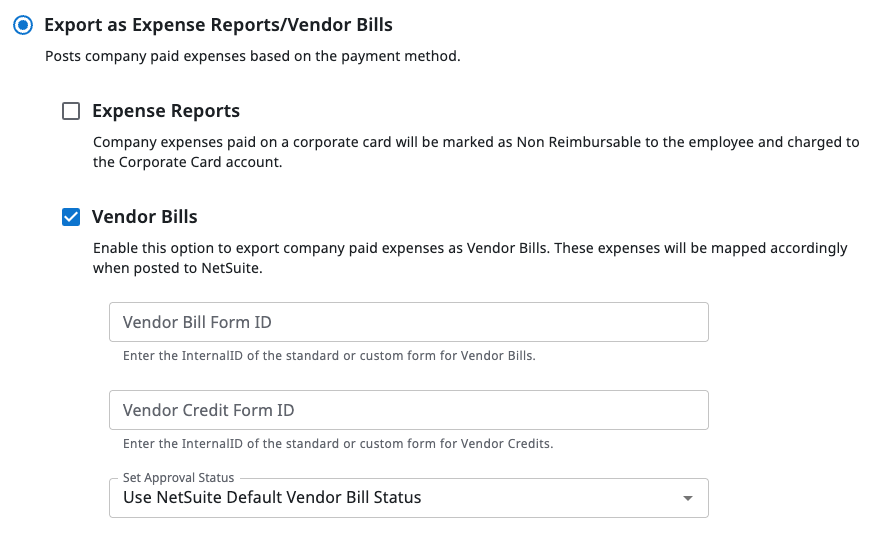Screen dimensions: 882x536
Task: Click the 'Vendor Bills' heading text
Action: coord(145,217)
